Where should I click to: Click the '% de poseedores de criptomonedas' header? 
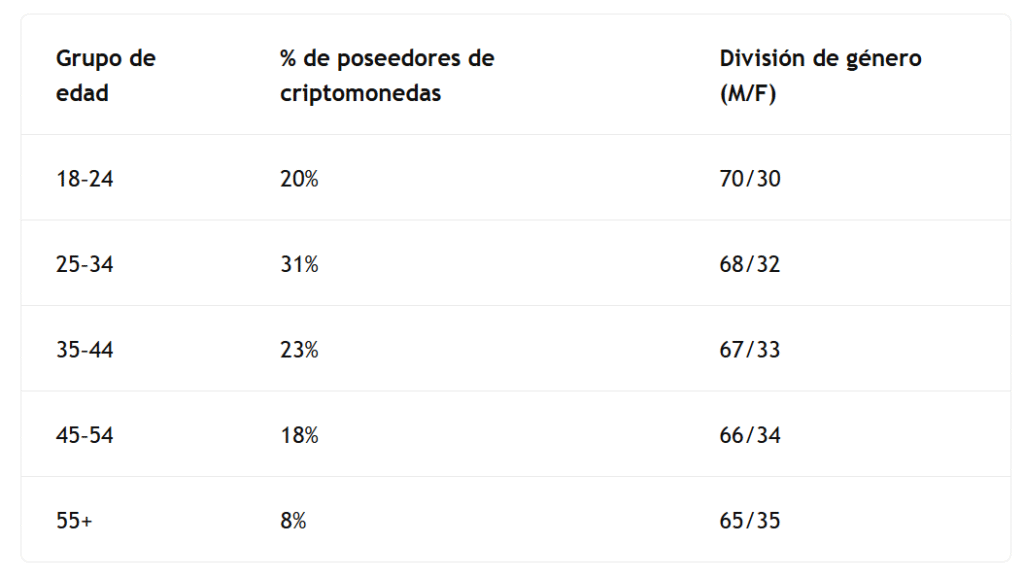387,76
